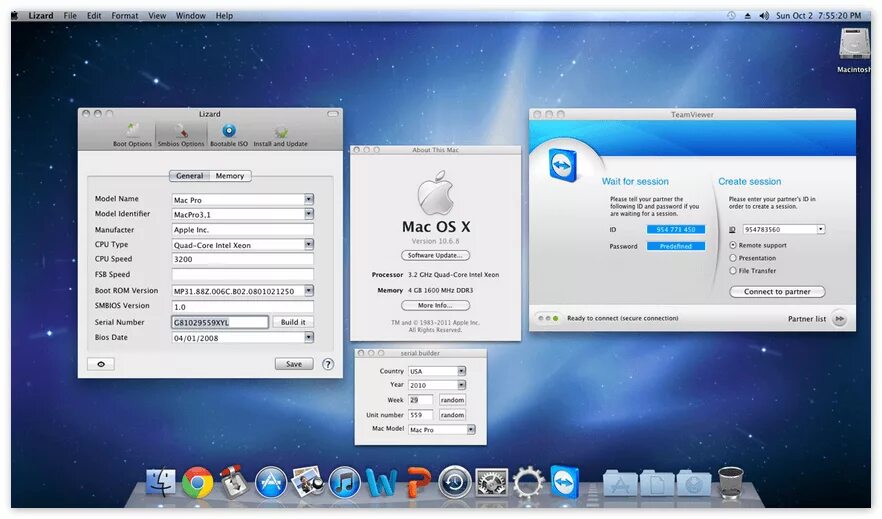Click More Info button

[435, 305]
